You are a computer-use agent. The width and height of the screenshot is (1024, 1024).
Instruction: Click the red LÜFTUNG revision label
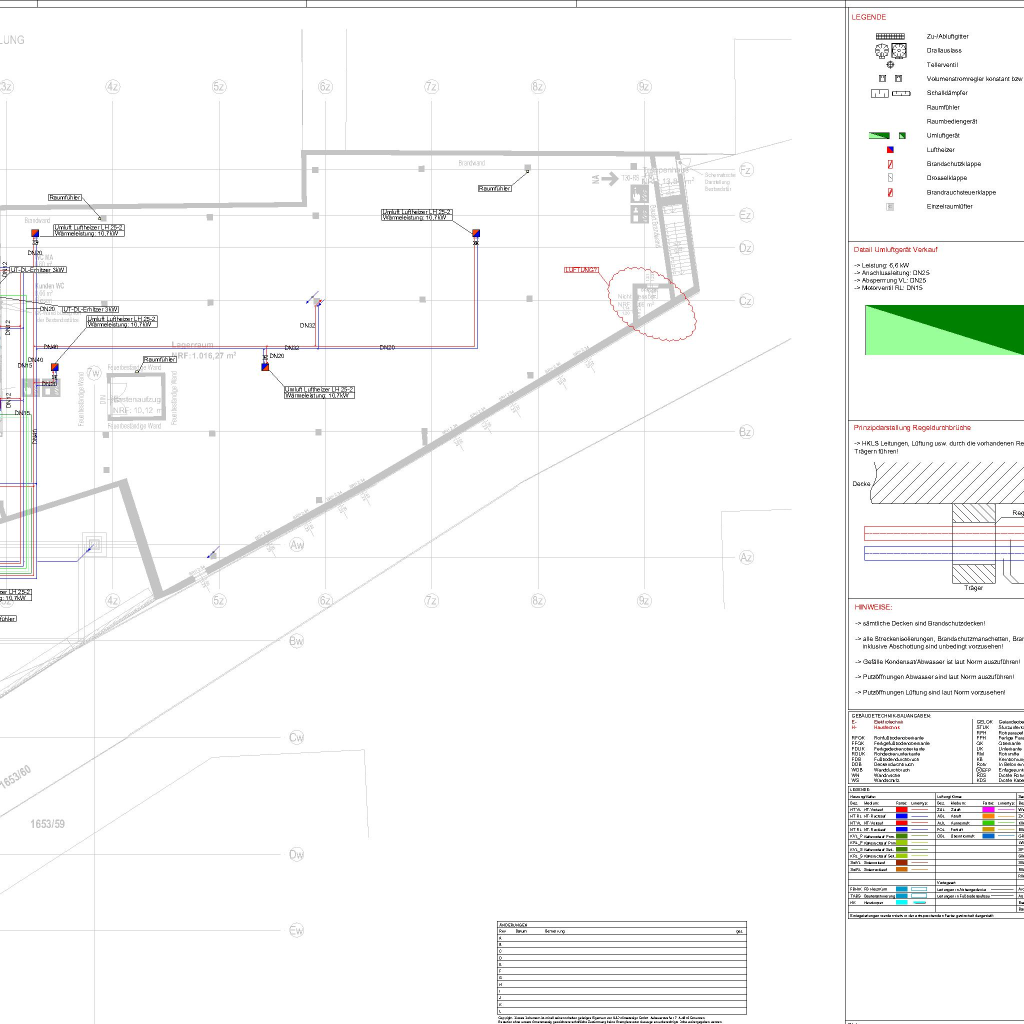(581, 270)
